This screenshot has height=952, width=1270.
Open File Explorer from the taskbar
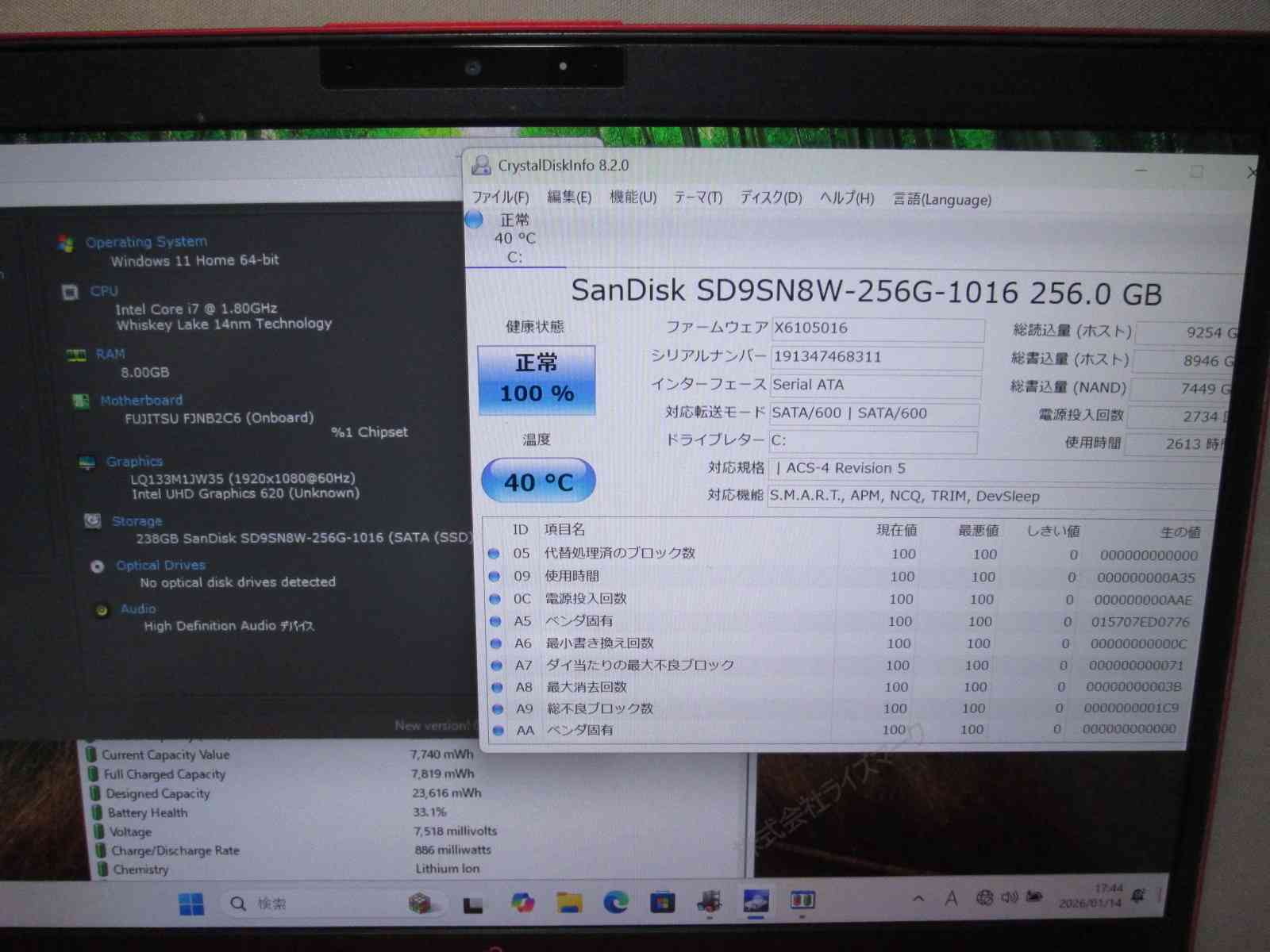(x=569, y=902)
